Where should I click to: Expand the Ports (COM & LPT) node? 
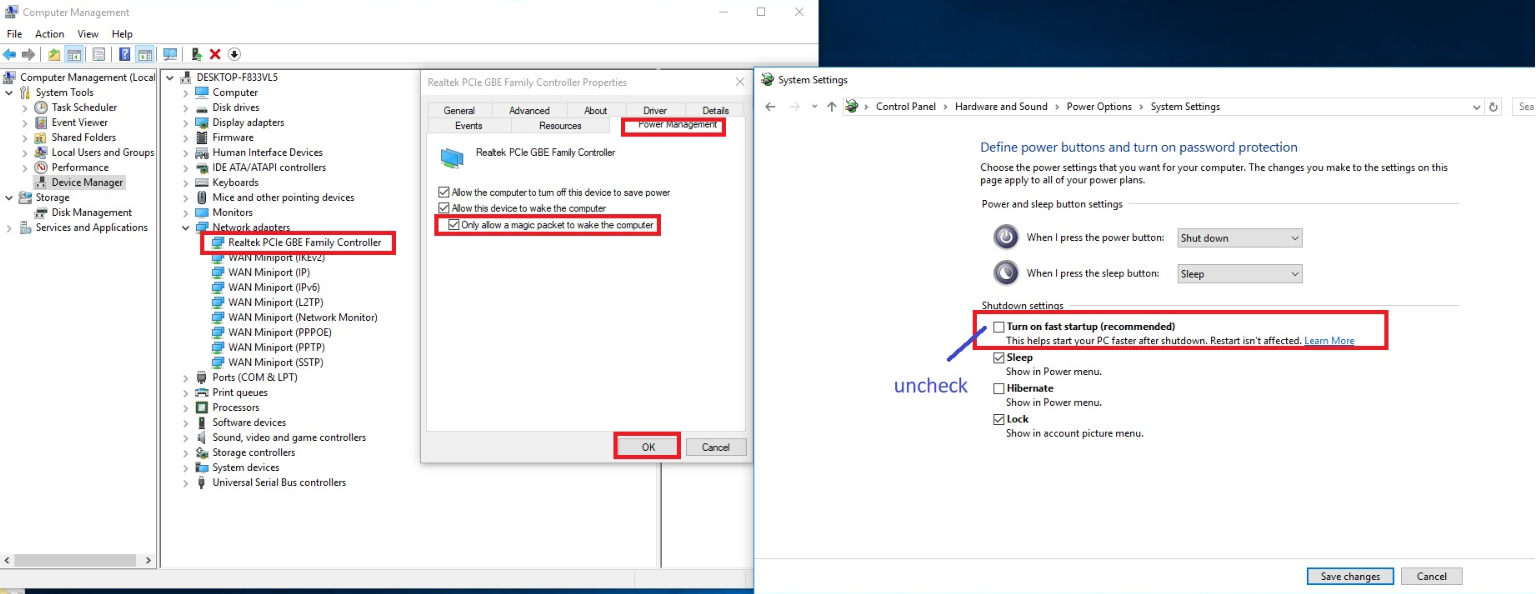tap(186, 377)
